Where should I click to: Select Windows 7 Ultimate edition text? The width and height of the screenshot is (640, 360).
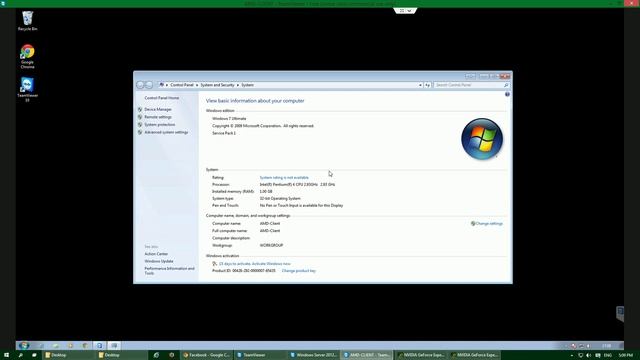tap(229, 118)
